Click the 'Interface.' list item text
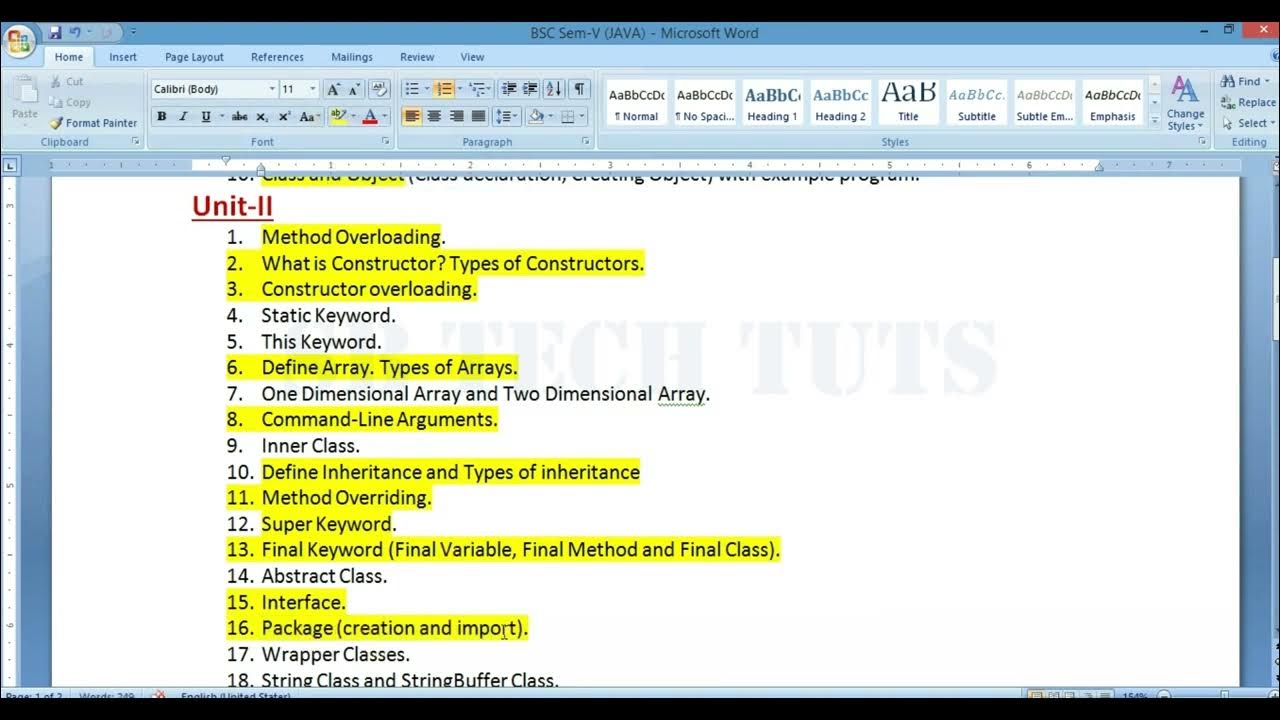 point(303,602)
